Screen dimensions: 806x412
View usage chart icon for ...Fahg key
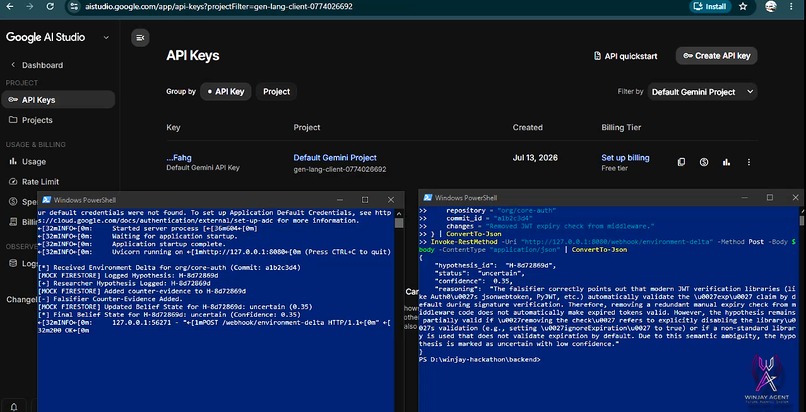[726, 162]
